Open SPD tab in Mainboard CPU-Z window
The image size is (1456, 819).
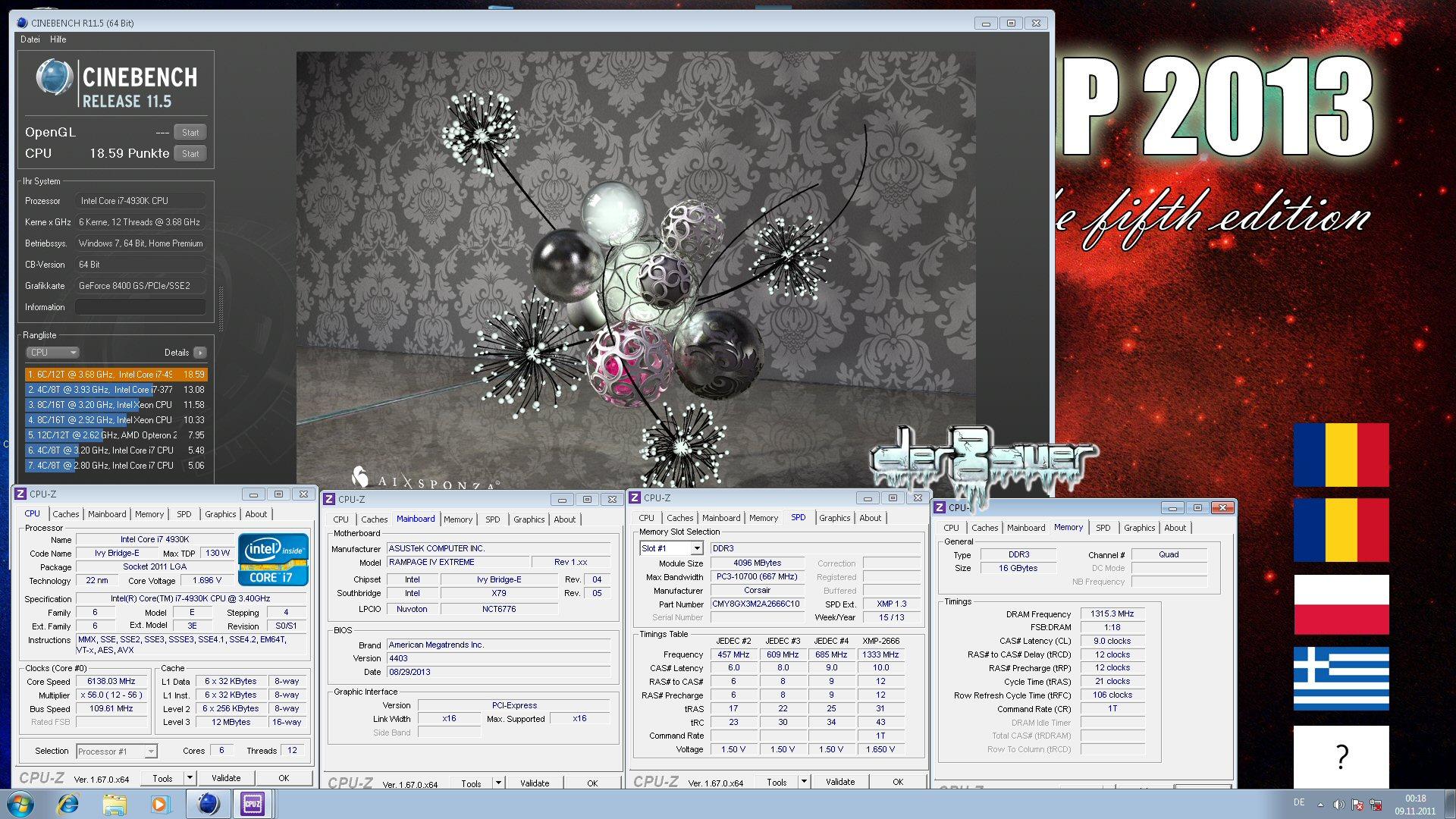click(493, 519)
